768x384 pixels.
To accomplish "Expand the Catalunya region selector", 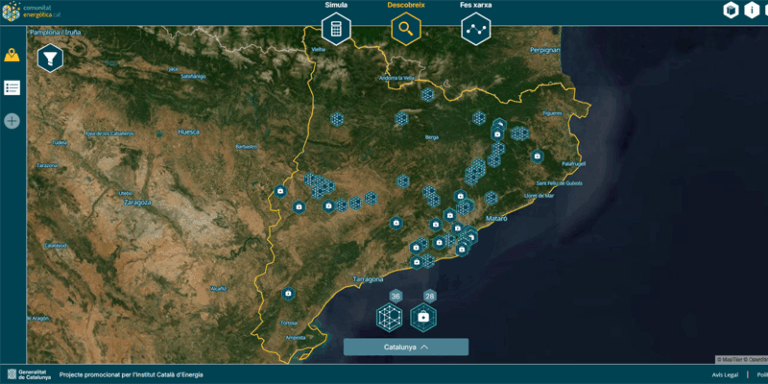I will [406, 347].
